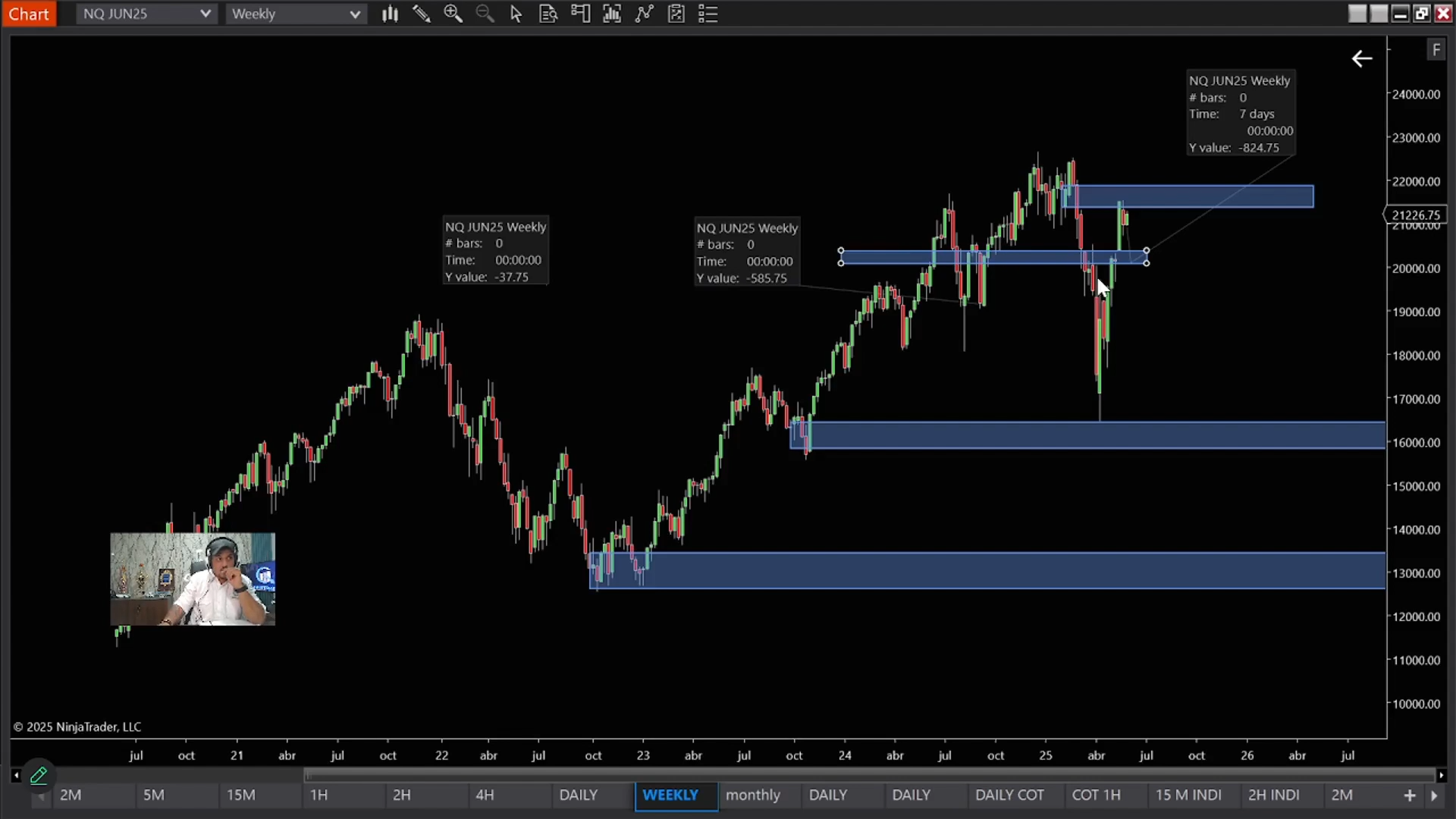Select the blue rectangle near 22000 level
Image resolution: width=1456 pixels, height=819 pixels.
(1188, 196)
